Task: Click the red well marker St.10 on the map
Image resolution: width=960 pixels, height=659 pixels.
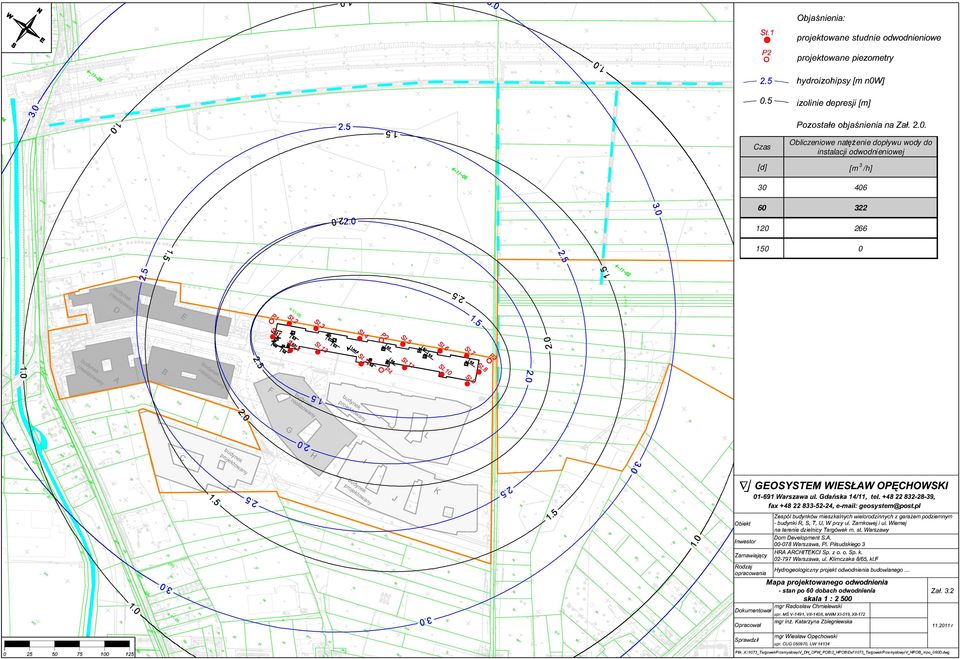Action: [x=441, y=374]
